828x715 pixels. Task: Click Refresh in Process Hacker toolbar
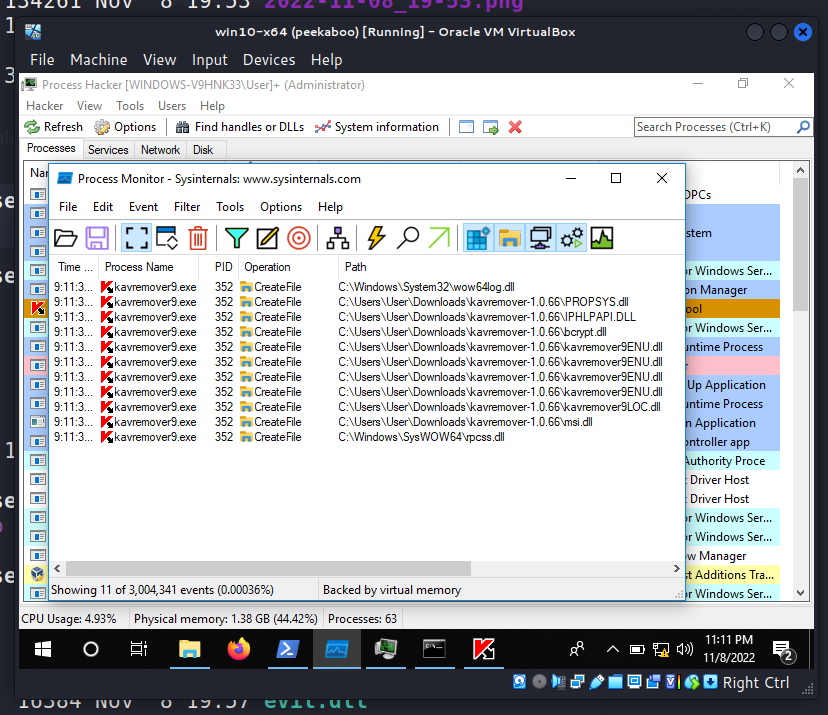click(x=54, y=127)
